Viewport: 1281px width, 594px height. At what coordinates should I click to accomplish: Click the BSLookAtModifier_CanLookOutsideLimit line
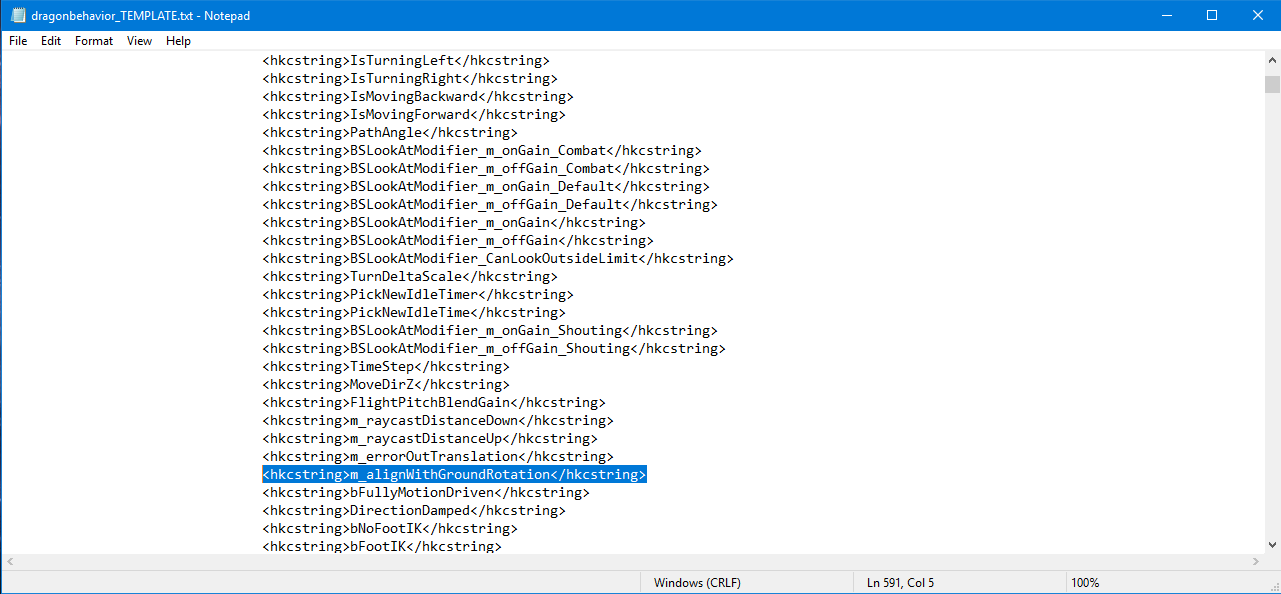point(498,259)
